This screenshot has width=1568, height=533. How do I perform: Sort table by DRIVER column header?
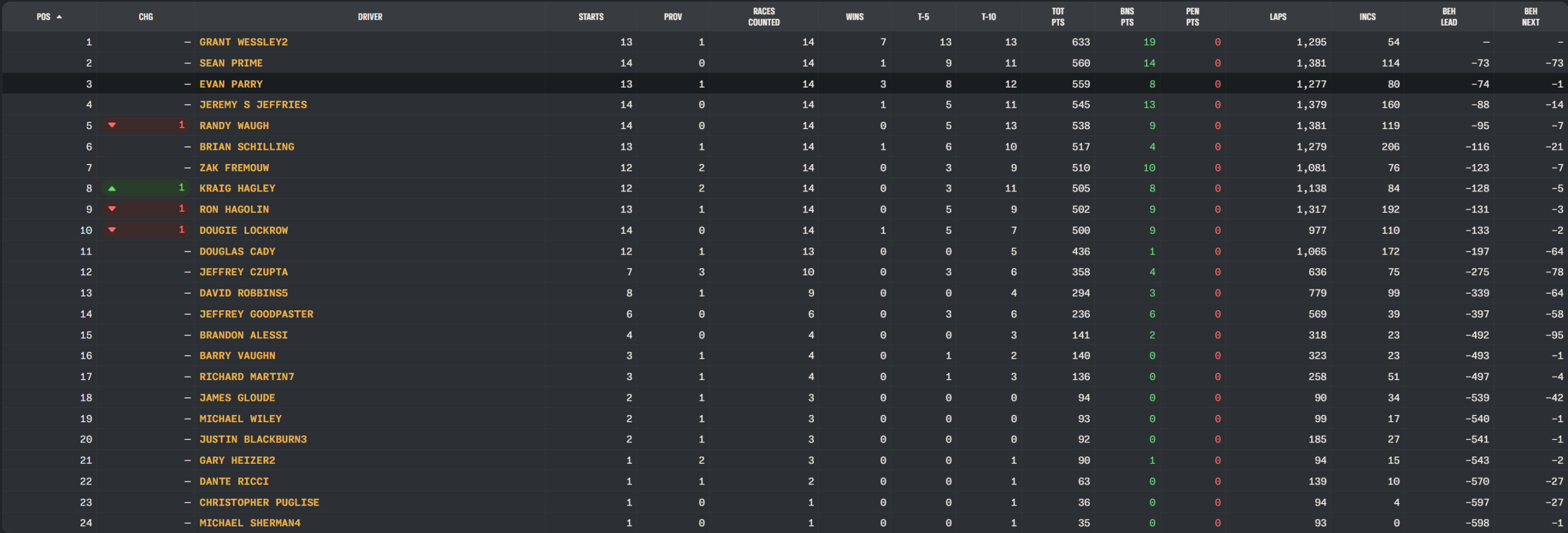(x=370, y=17)
